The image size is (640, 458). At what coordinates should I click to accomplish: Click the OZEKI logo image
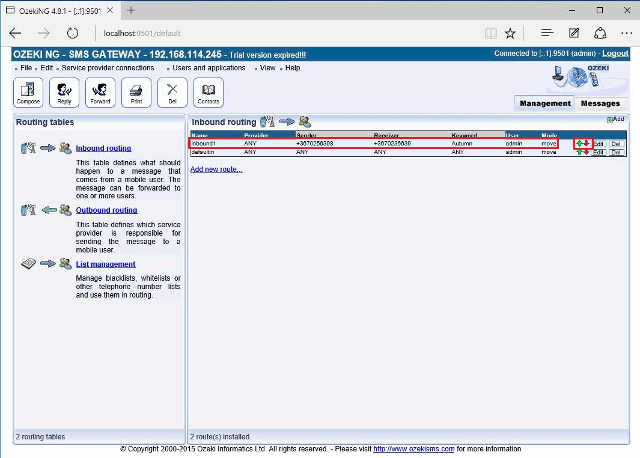pos(581,76)
